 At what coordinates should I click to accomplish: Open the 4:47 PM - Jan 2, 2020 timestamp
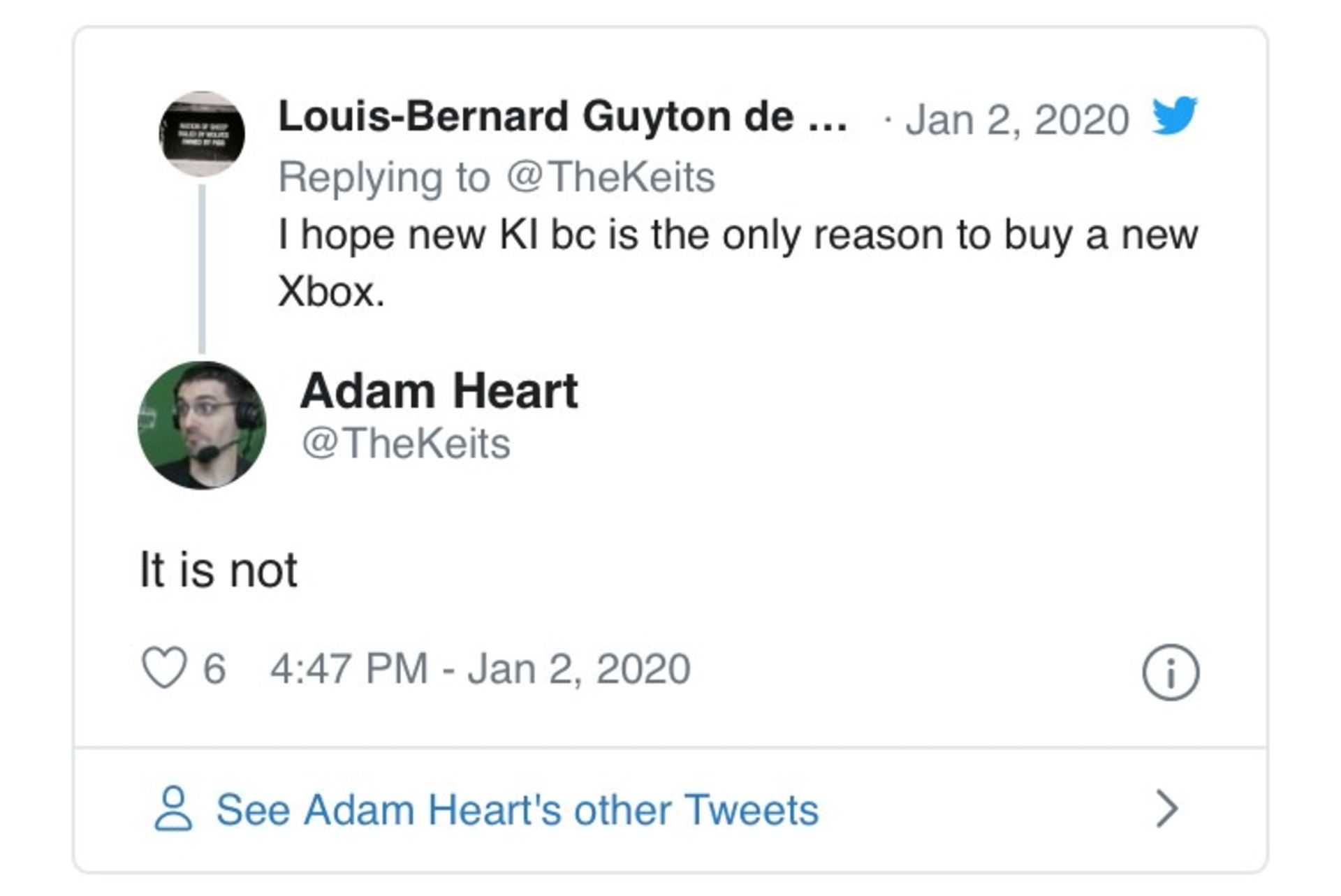[481, 669]
